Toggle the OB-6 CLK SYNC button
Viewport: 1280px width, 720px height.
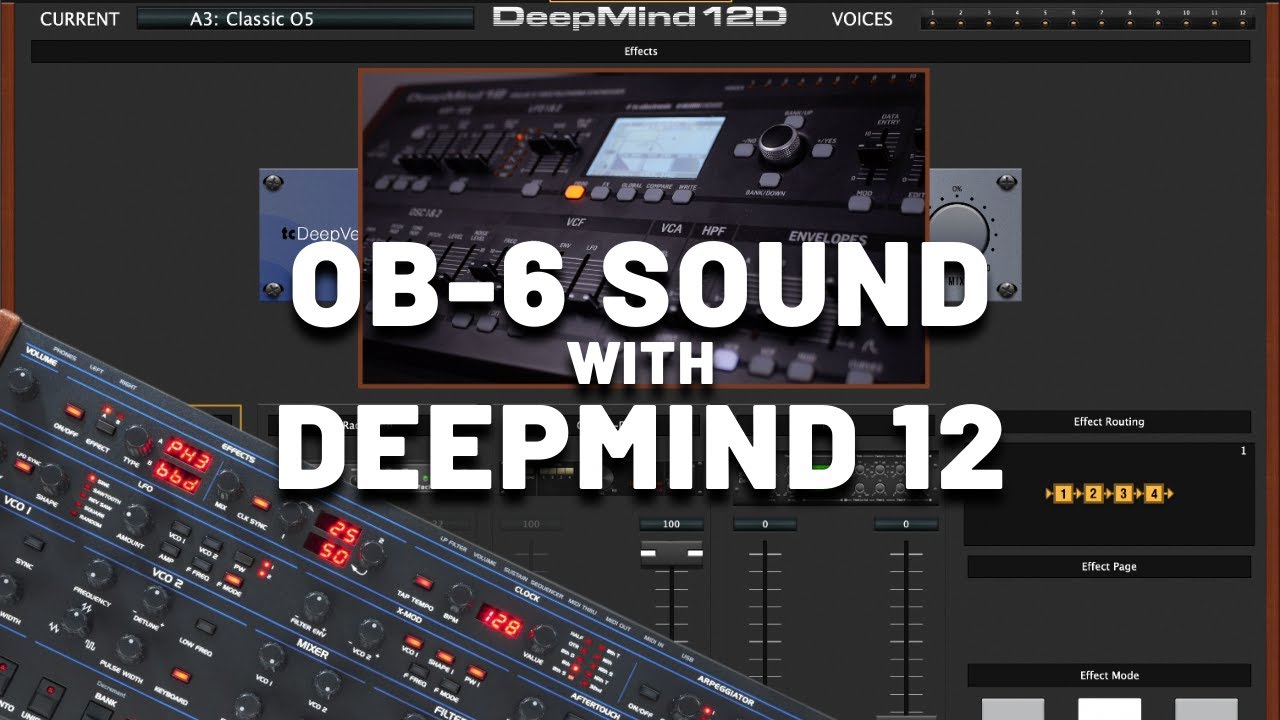pos(261,503)
